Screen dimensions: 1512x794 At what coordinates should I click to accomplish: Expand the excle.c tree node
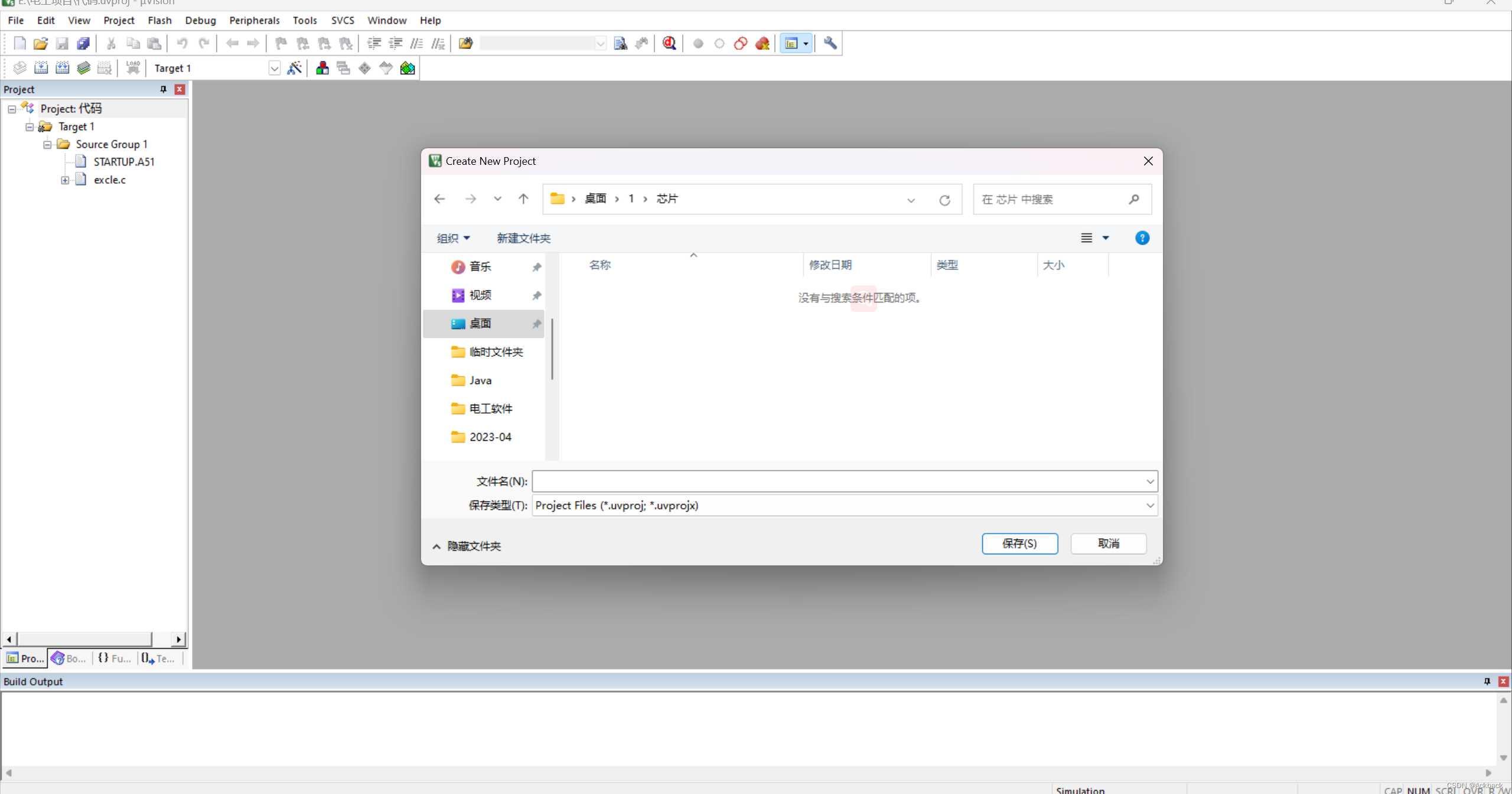[65, 180]
